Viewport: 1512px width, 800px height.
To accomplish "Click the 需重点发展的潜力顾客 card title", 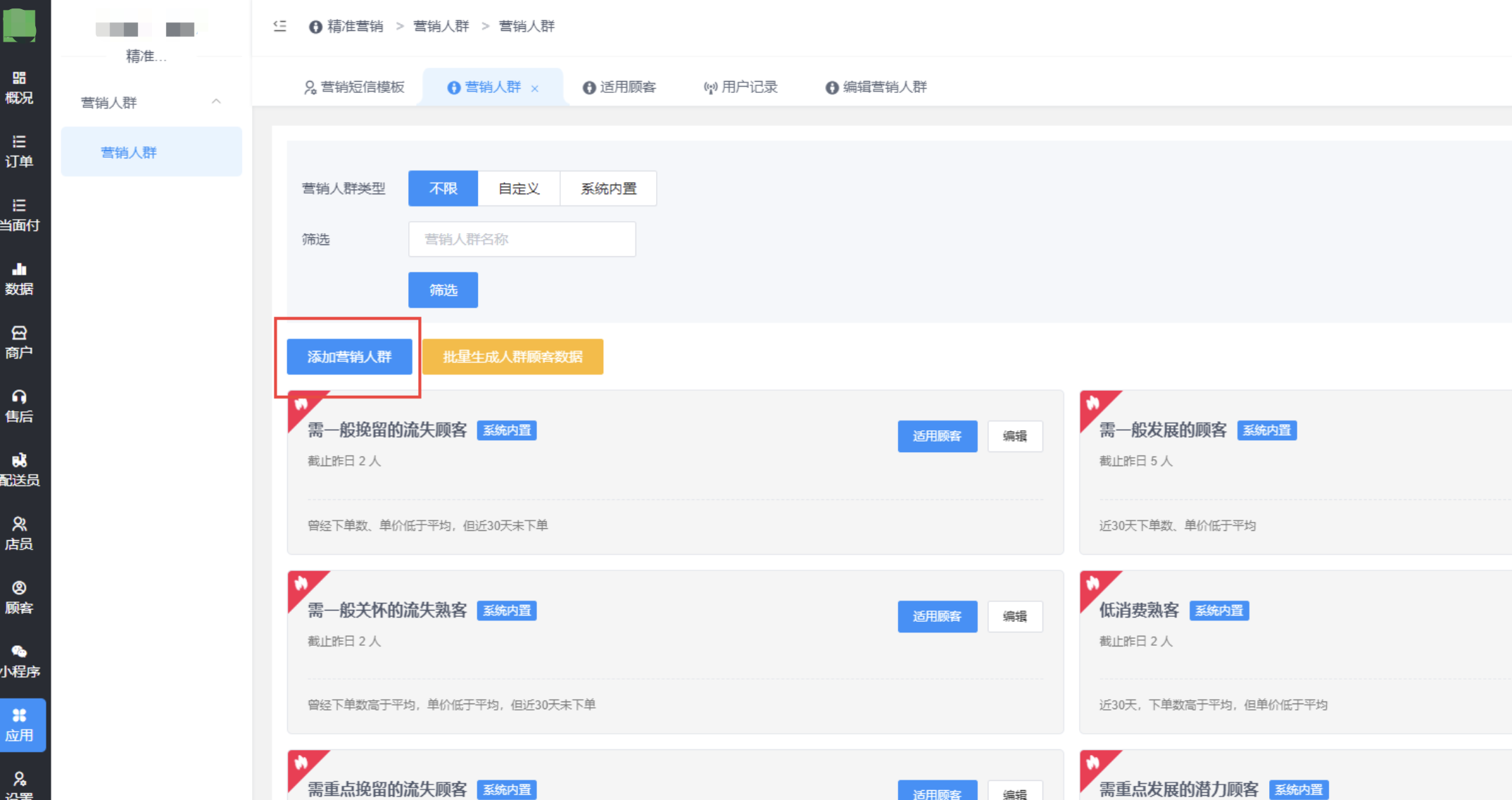I will (1179, 789).
